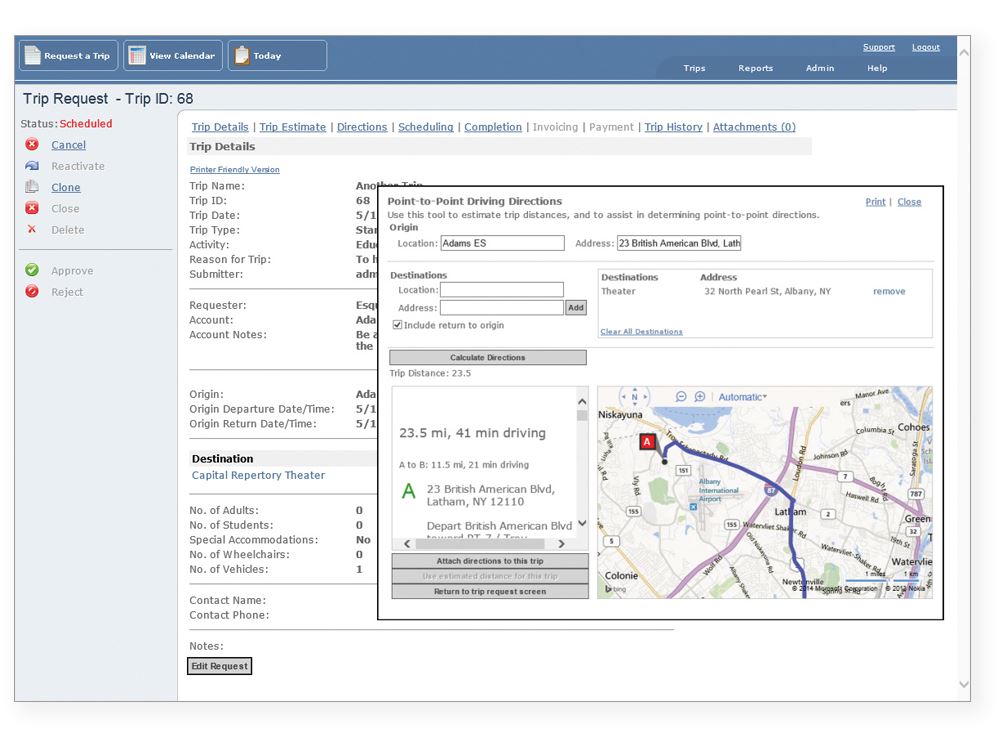Click remove link for Theater destination

(889, 291)
